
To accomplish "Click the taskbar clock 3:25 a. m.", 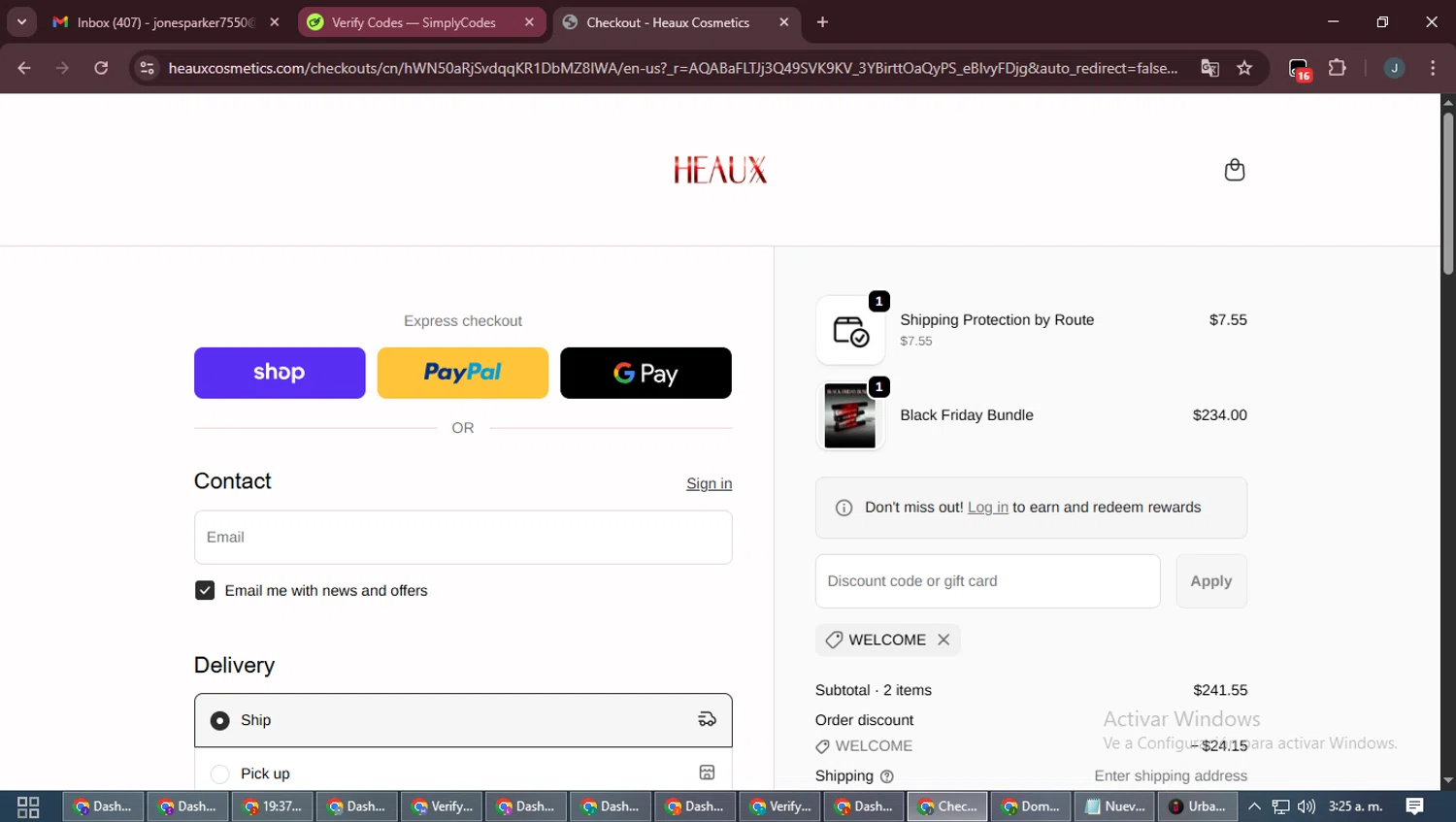I will [1355, 806].
